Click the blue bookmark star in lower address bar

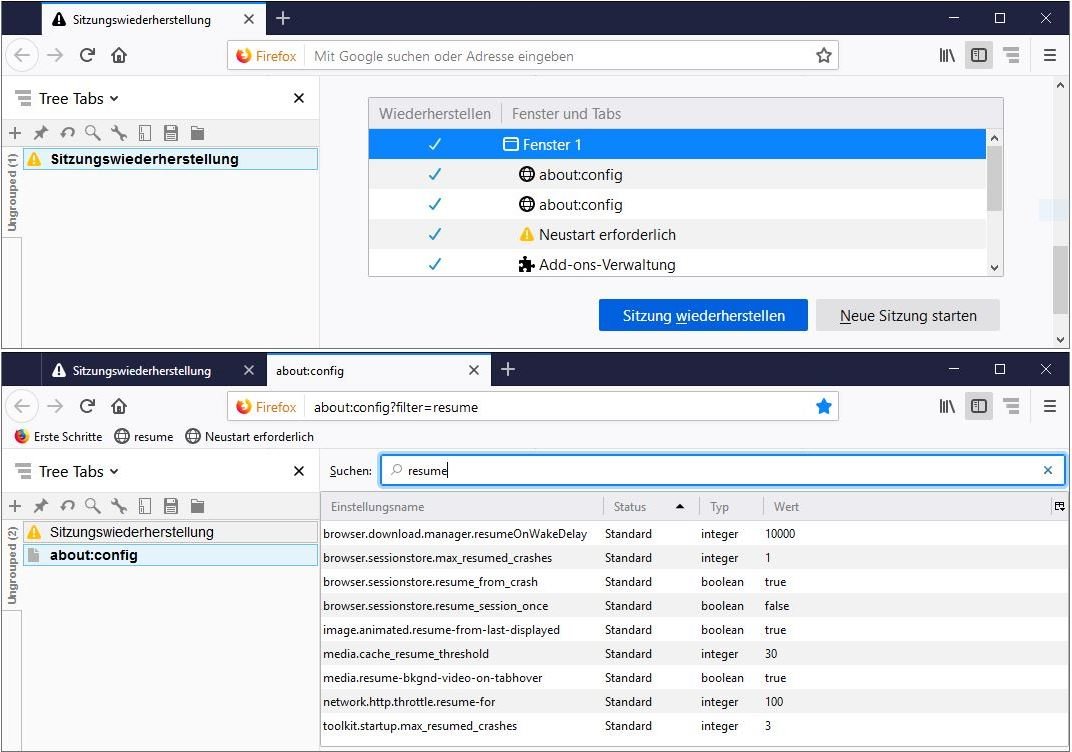coord(823,407)
